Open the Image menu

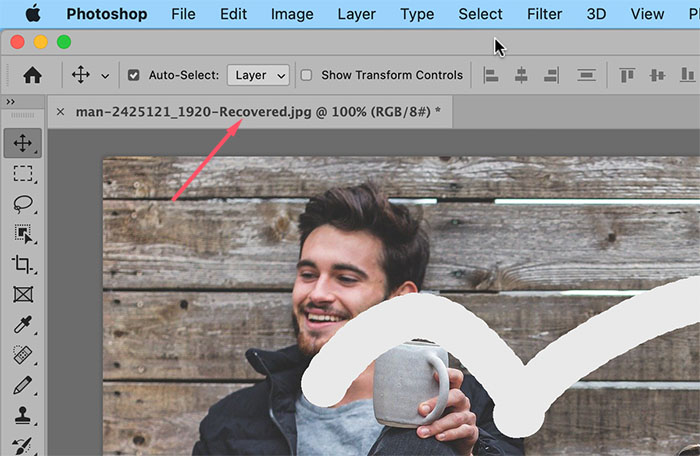pyautogui.click(x=292, y=14)
